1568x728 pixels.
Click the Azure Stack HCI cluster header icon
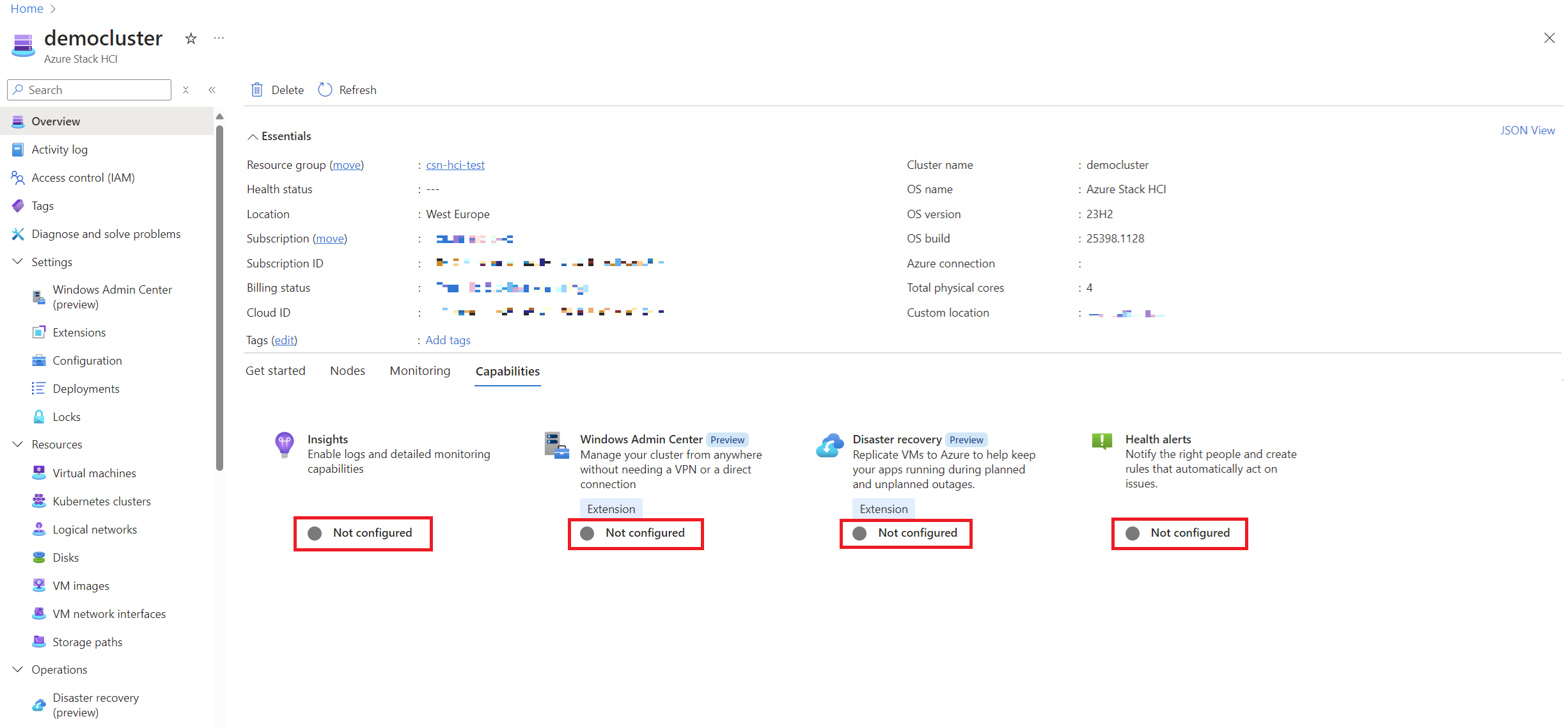tap(23, 45)
